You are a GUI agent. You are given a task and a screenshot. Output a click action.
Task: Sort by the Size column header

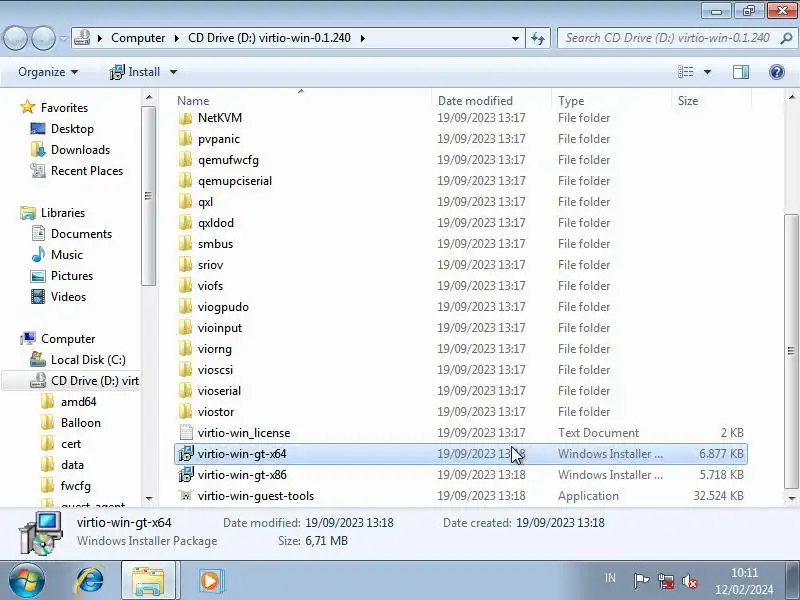711,101
